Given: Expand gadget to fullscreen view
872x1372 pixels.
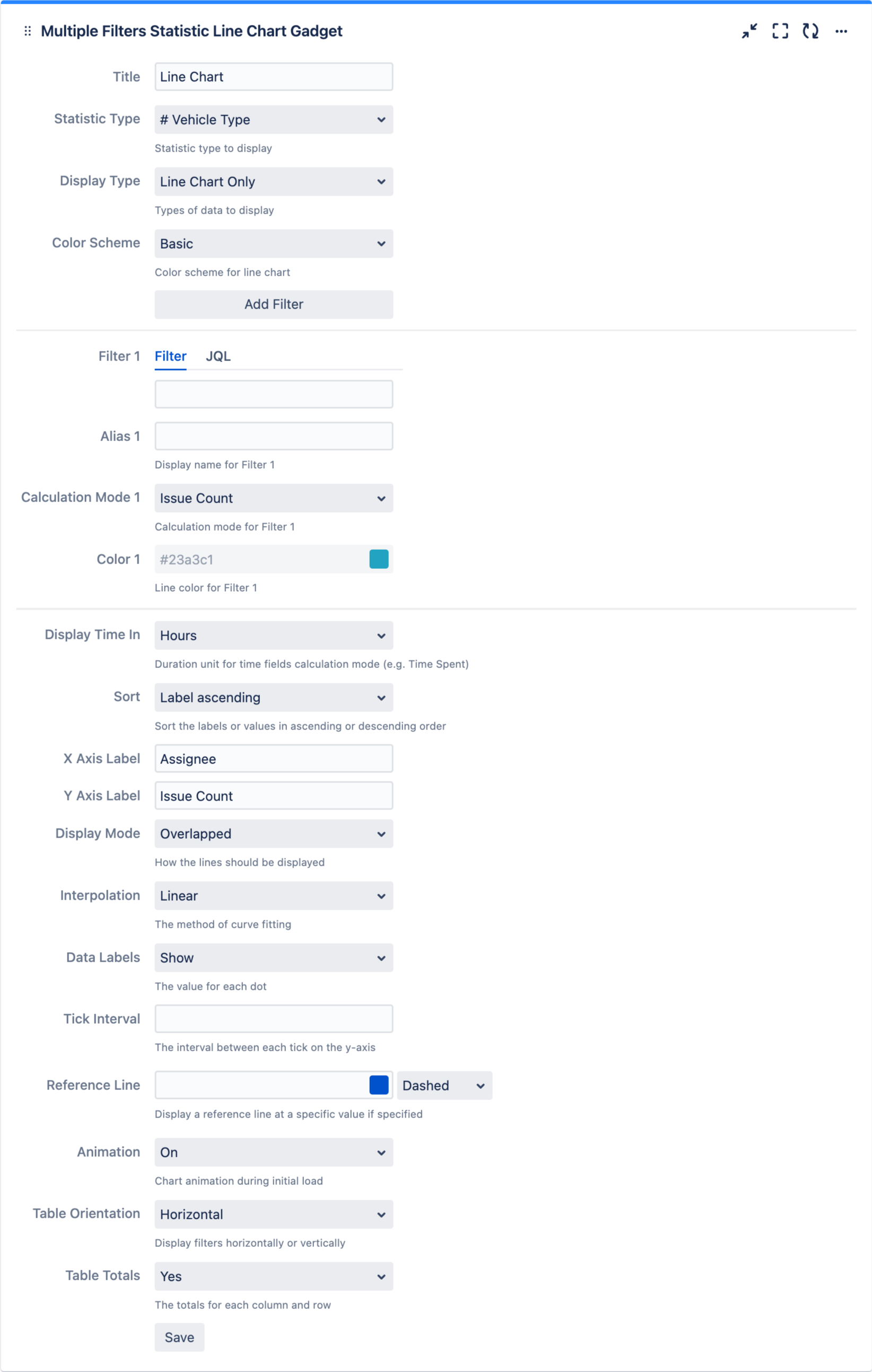Looking at the screenshot, I should pos(780,31).
